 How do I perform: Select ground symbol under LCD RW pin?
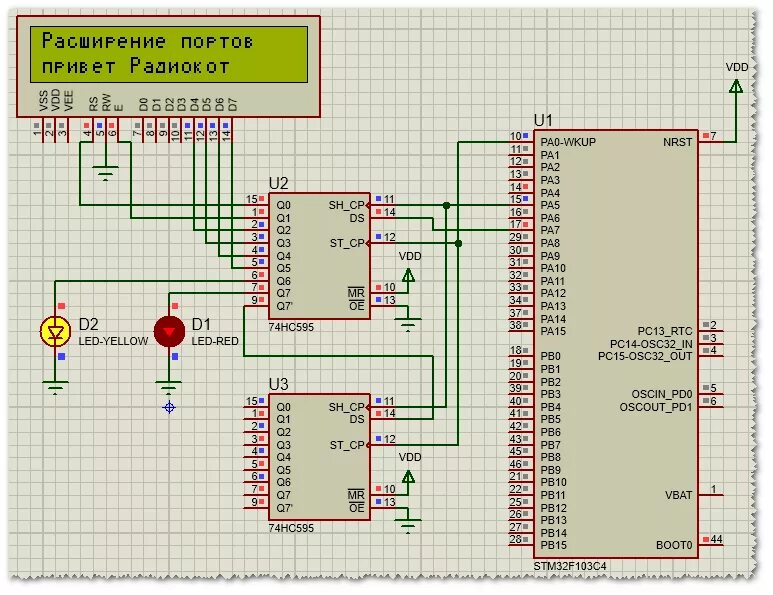point(105,173)
